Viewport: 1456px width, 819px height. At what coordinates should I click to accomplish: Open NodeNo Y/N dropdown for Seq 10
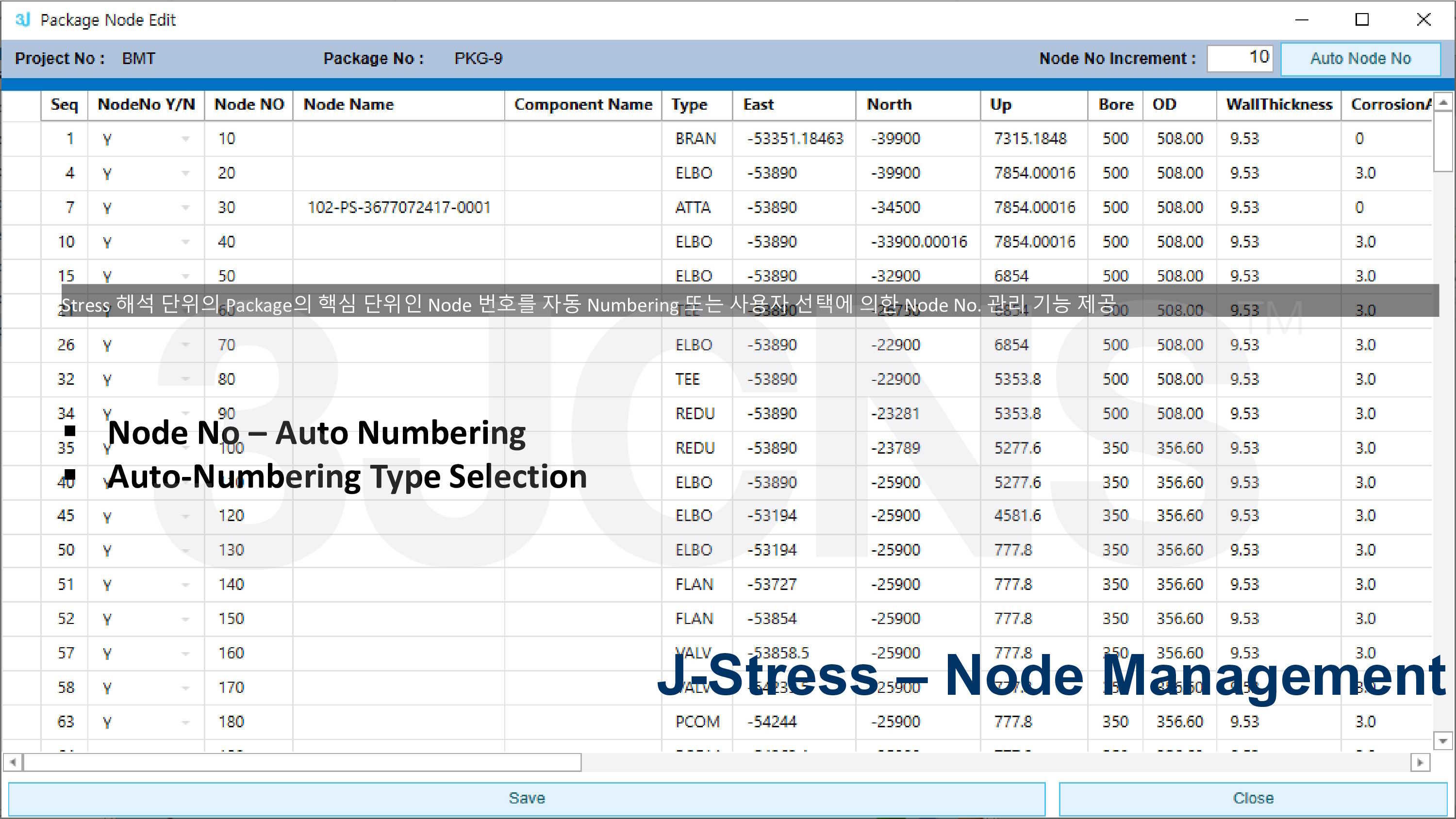click(185, 243)
